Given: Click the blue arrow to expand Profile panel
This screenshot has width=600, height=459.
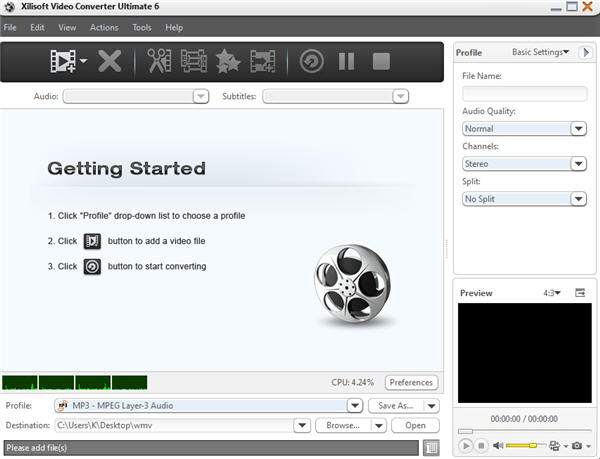Looking at the screenshot, I should point(586,52).
